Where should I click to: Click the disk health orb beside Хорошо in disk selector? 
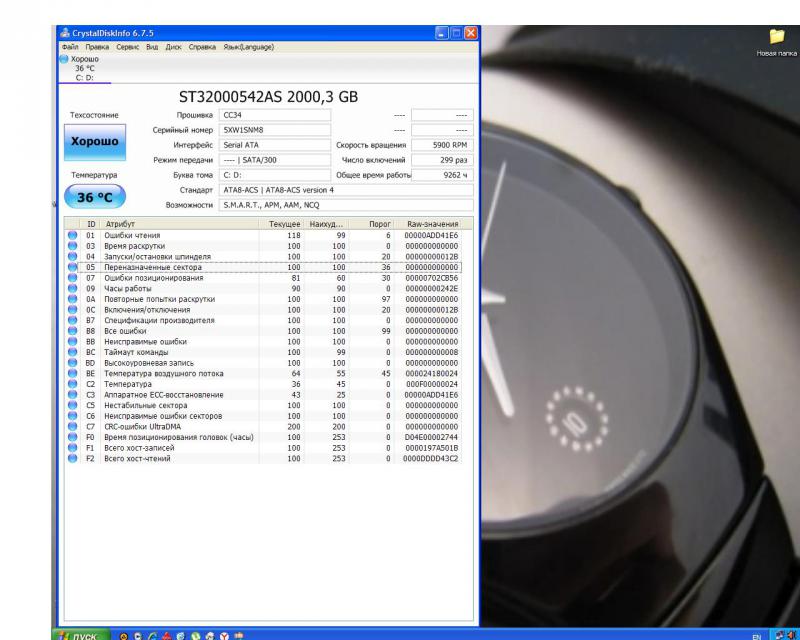point(64,59)
